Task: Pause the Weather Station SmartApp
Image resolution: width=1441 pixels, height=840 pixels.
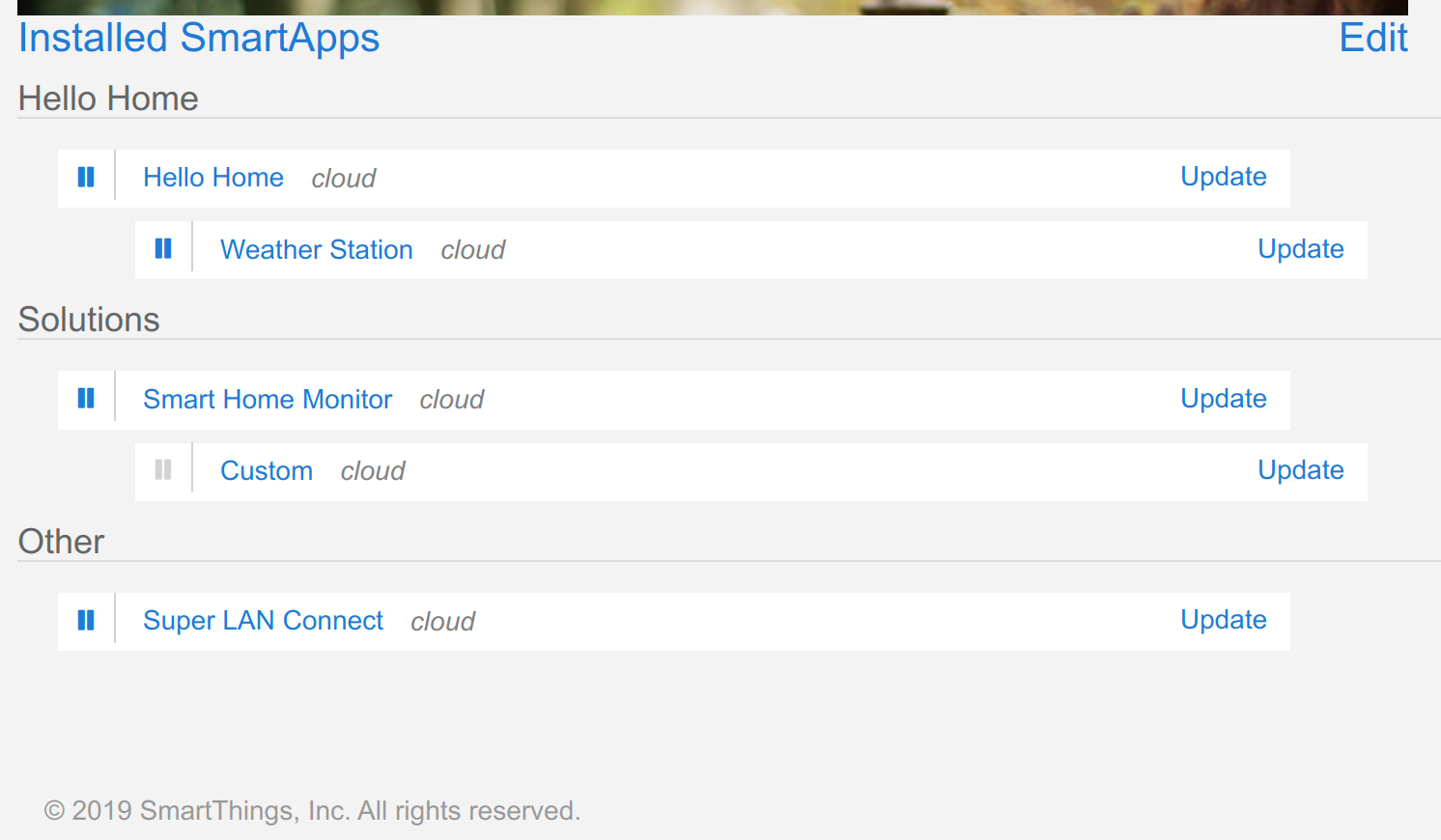Action: click(163, 249)
